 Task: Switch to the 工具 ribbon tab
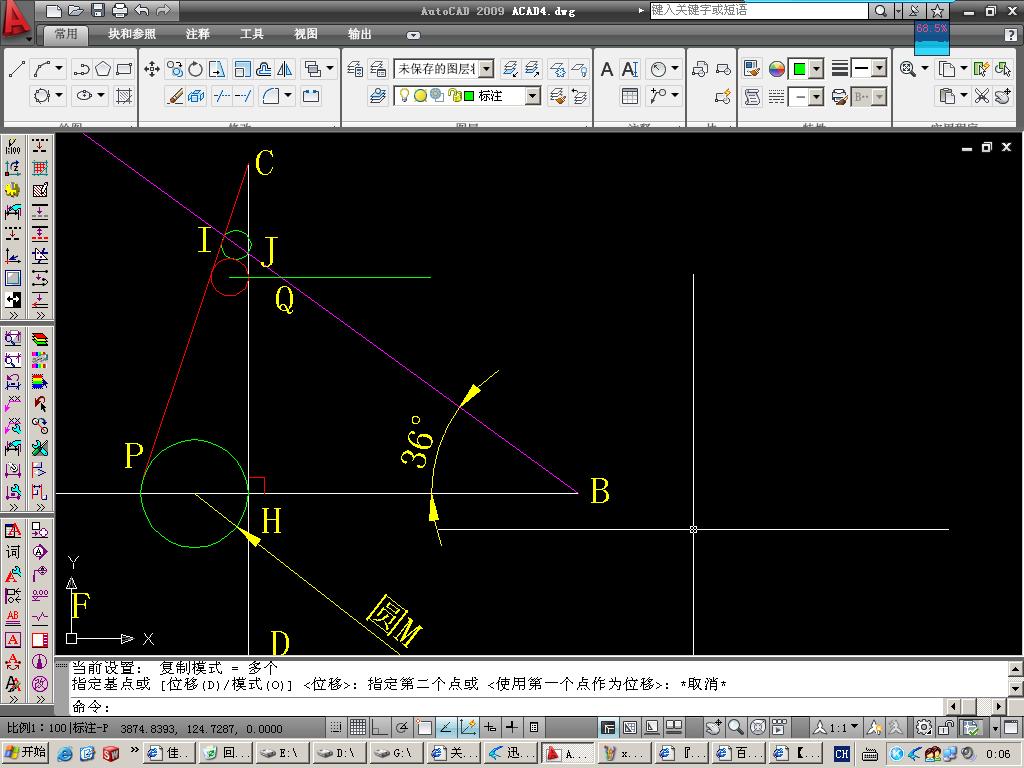tap(251, 34)
